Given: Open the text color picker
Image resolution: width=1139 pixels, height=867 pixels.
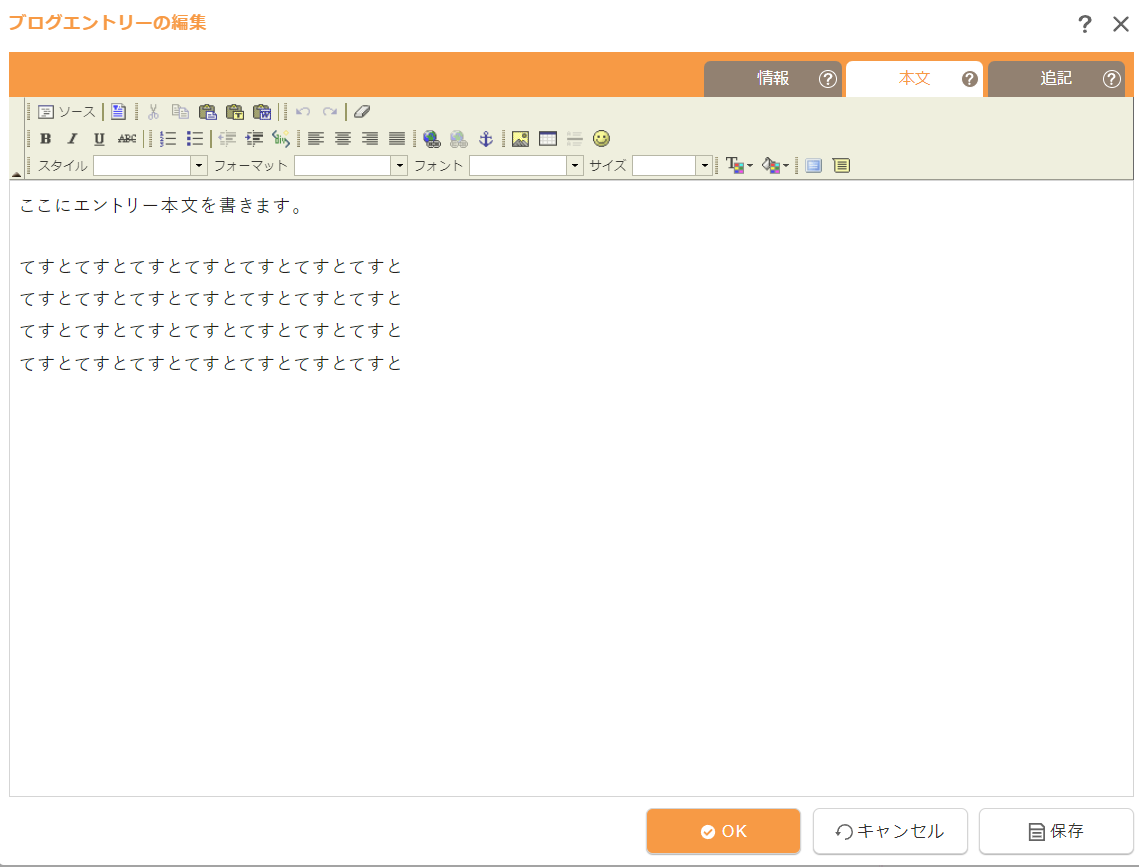Looking at the screenshot, I should [x=739, y=166].
